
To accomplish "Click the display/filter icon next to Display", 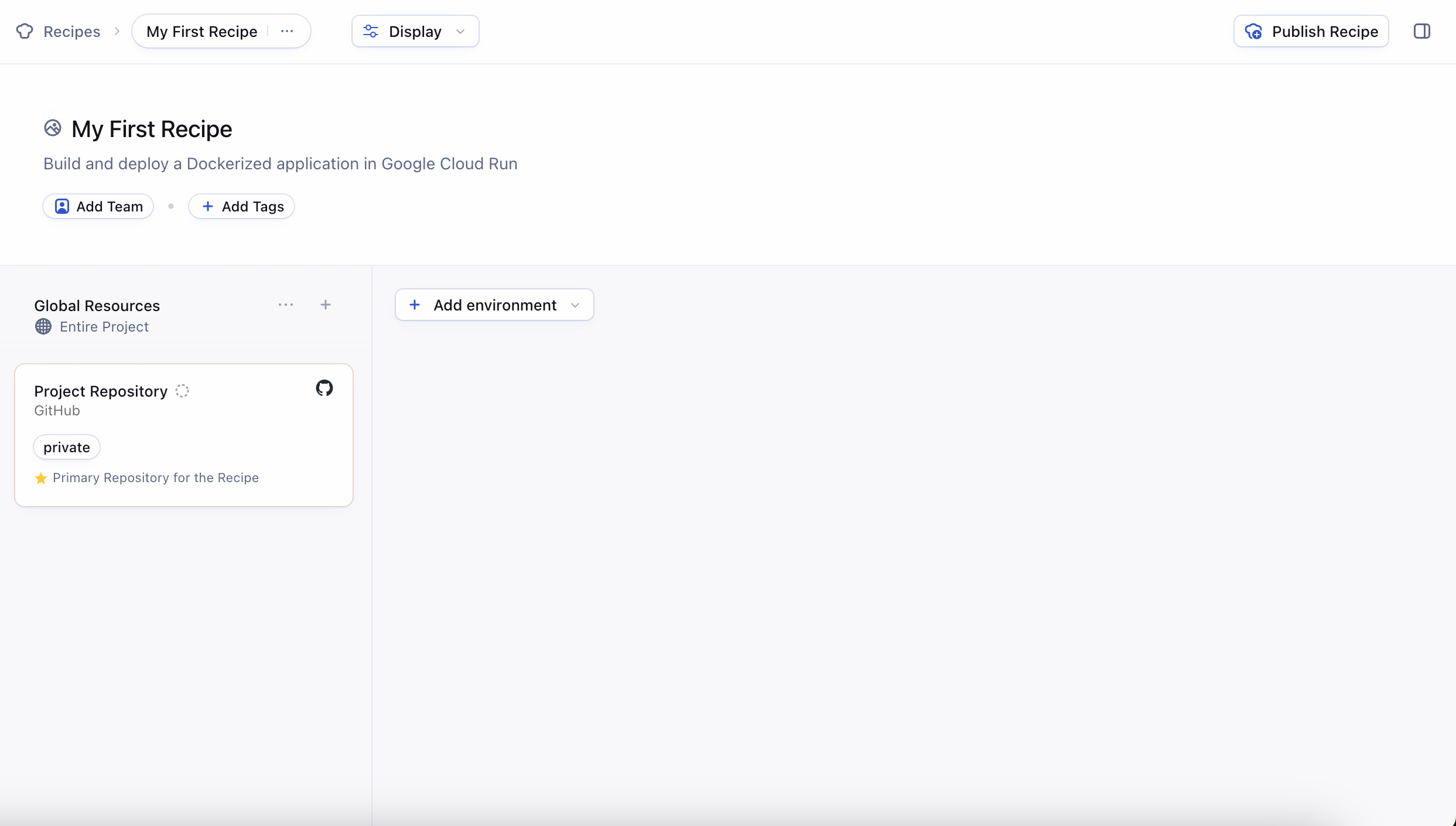I will pos(371,32).
